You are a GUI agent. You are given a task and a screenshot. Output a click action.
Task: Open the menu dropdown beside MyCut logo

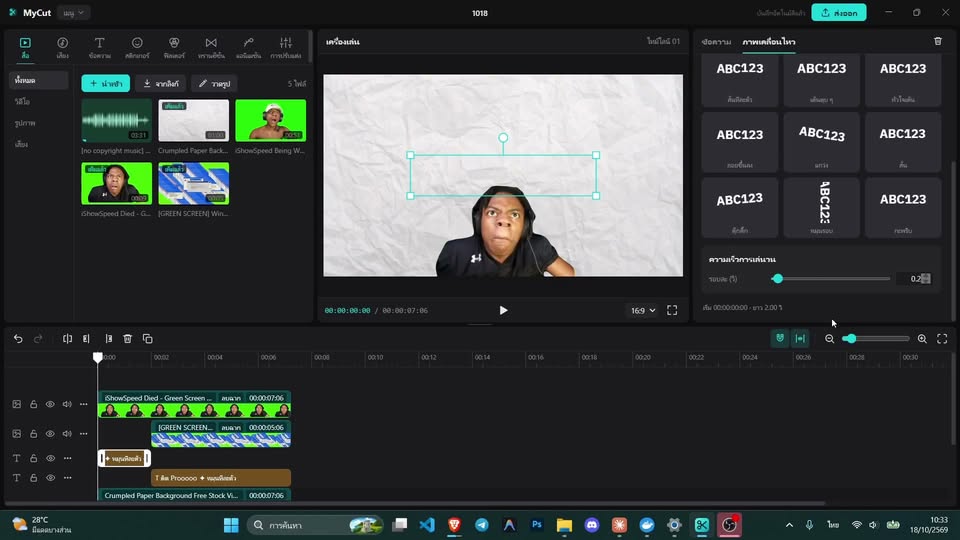[x=73, y=13]
